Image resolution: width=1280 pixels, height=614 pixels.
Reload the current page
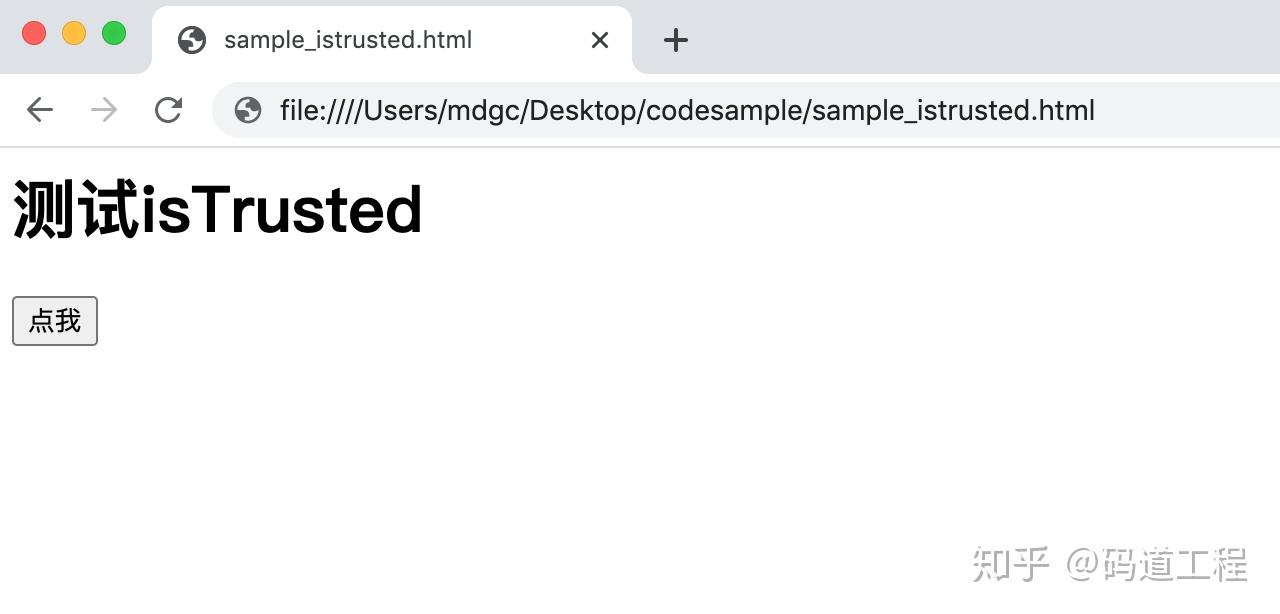coord(168,110)
